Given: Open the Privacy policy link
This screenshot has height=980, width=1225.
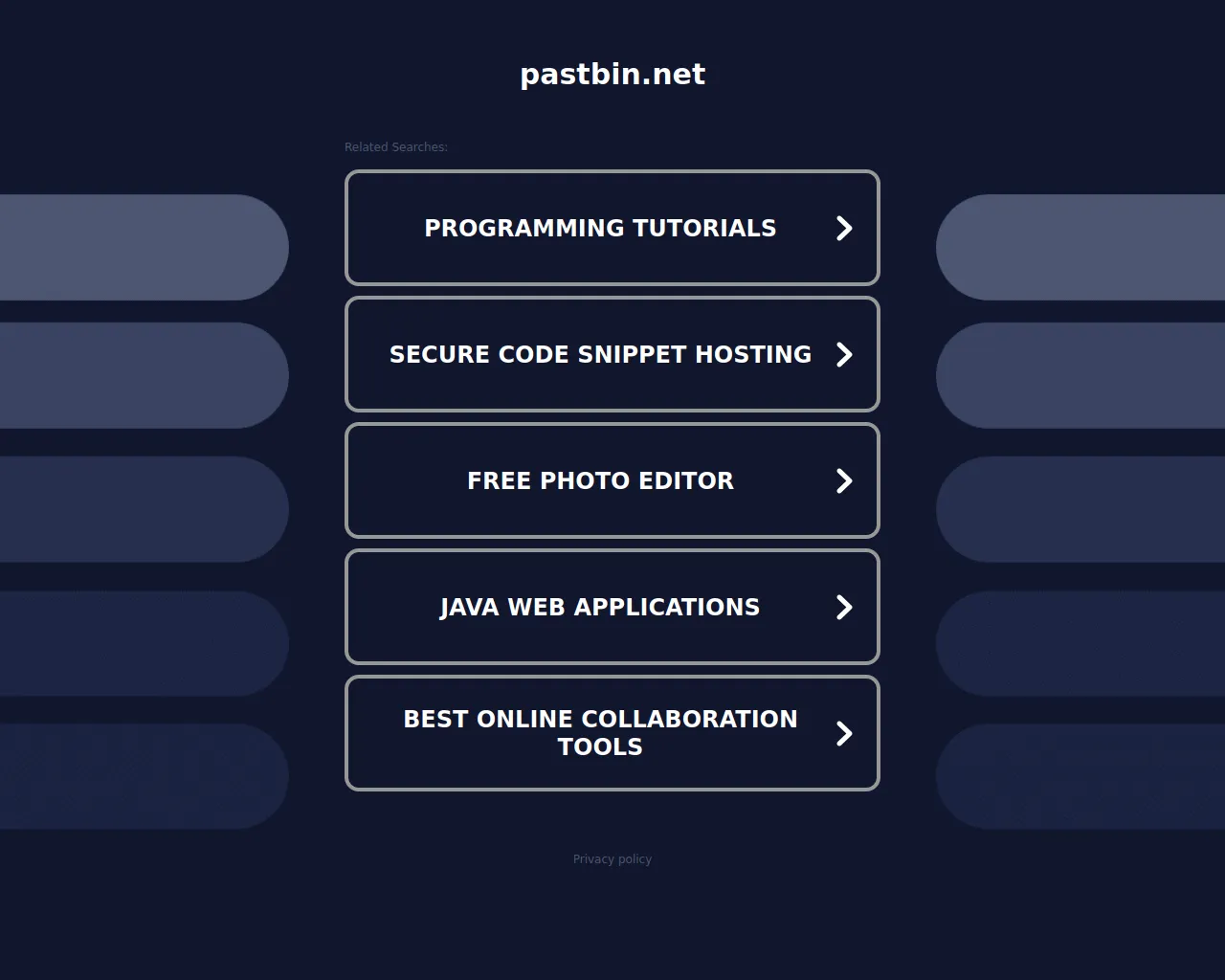Looking at the screenshot, I should point(612,858).
